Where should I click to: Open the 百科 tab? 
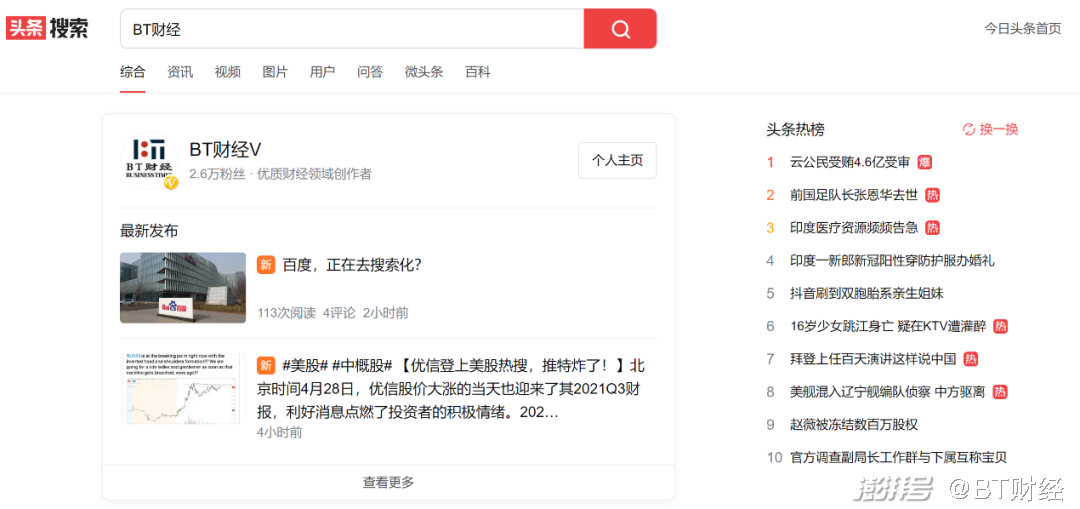point(478,72)
